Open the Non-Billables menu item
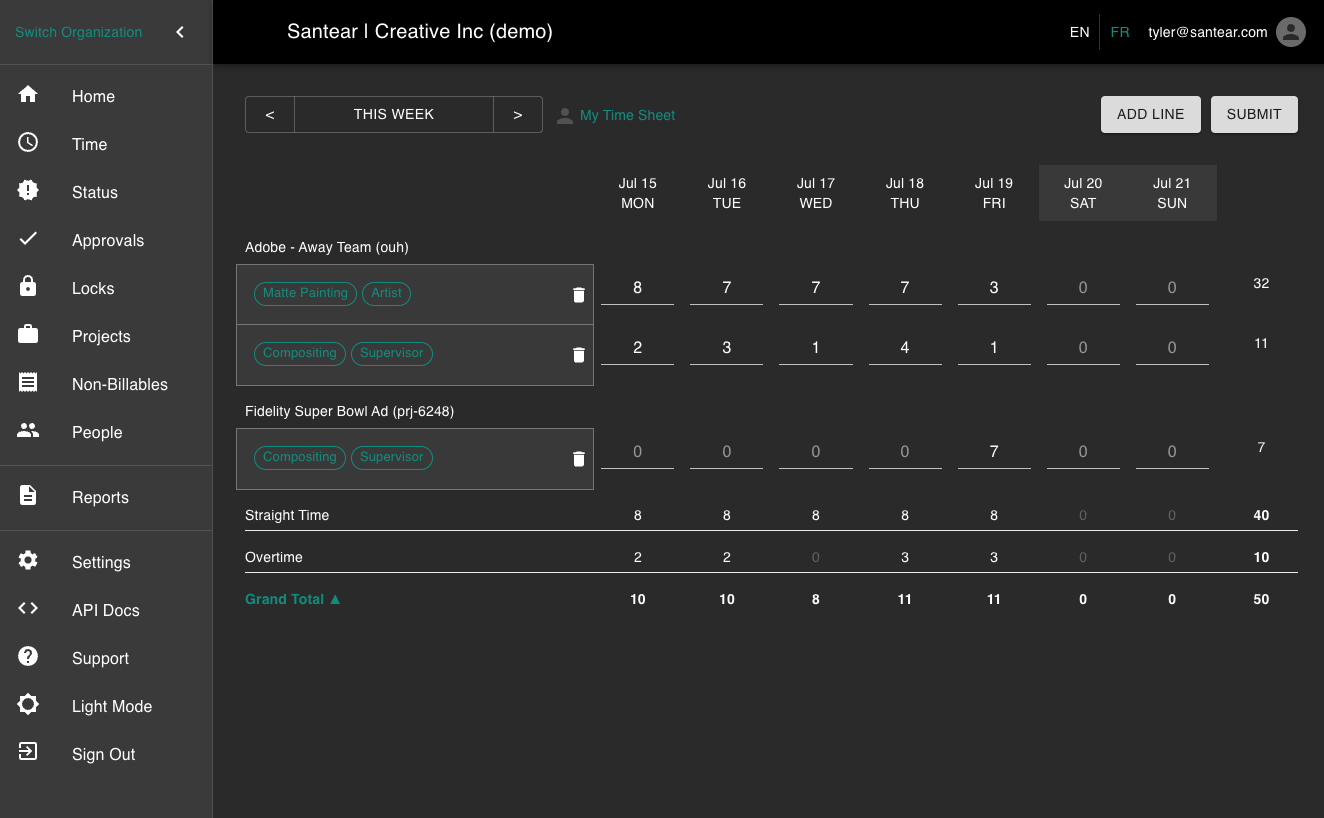This screenshot has height=818, width=1324. coord(106,384)
